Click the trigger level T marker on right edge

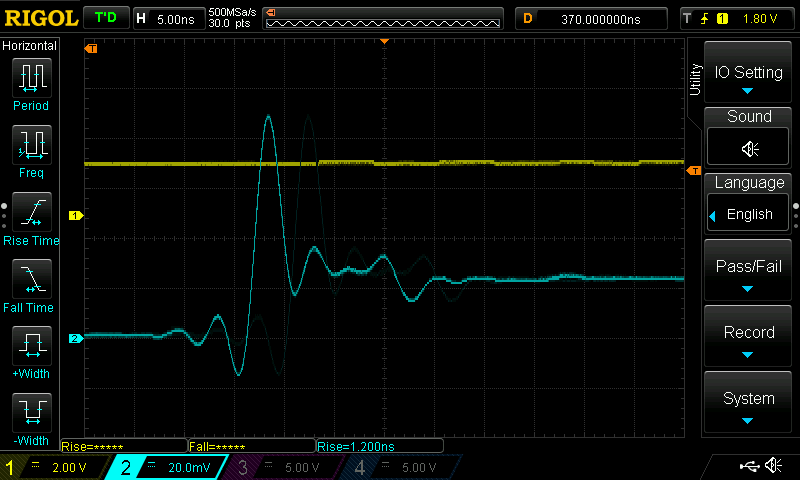pos(694,170)
